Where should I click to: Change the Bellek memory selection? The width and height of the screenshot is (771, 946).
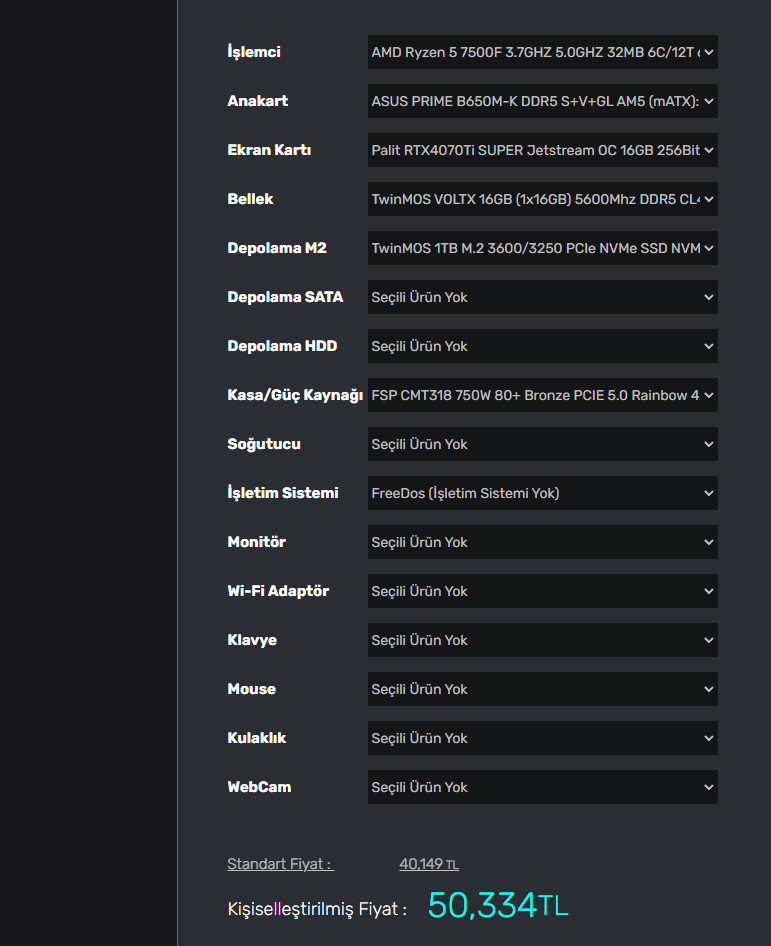542,199
